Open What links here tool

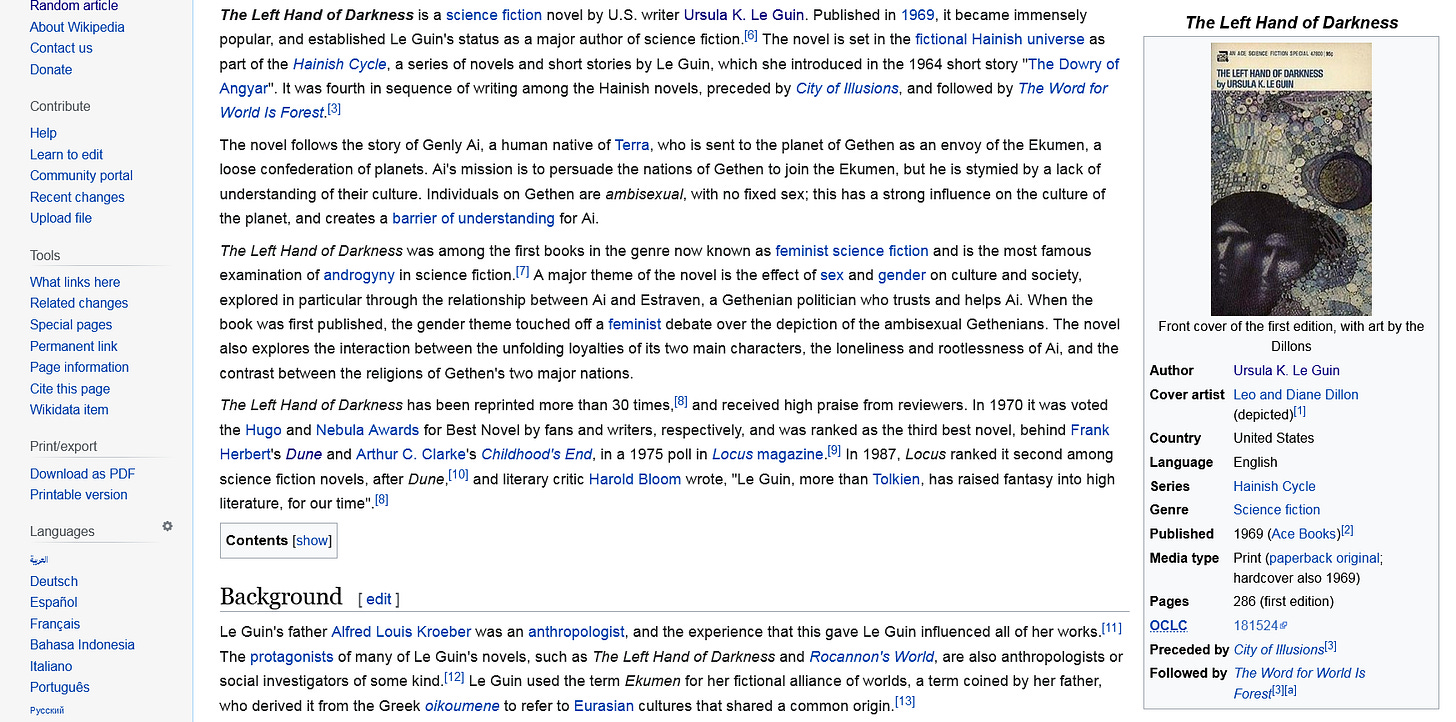75,282
